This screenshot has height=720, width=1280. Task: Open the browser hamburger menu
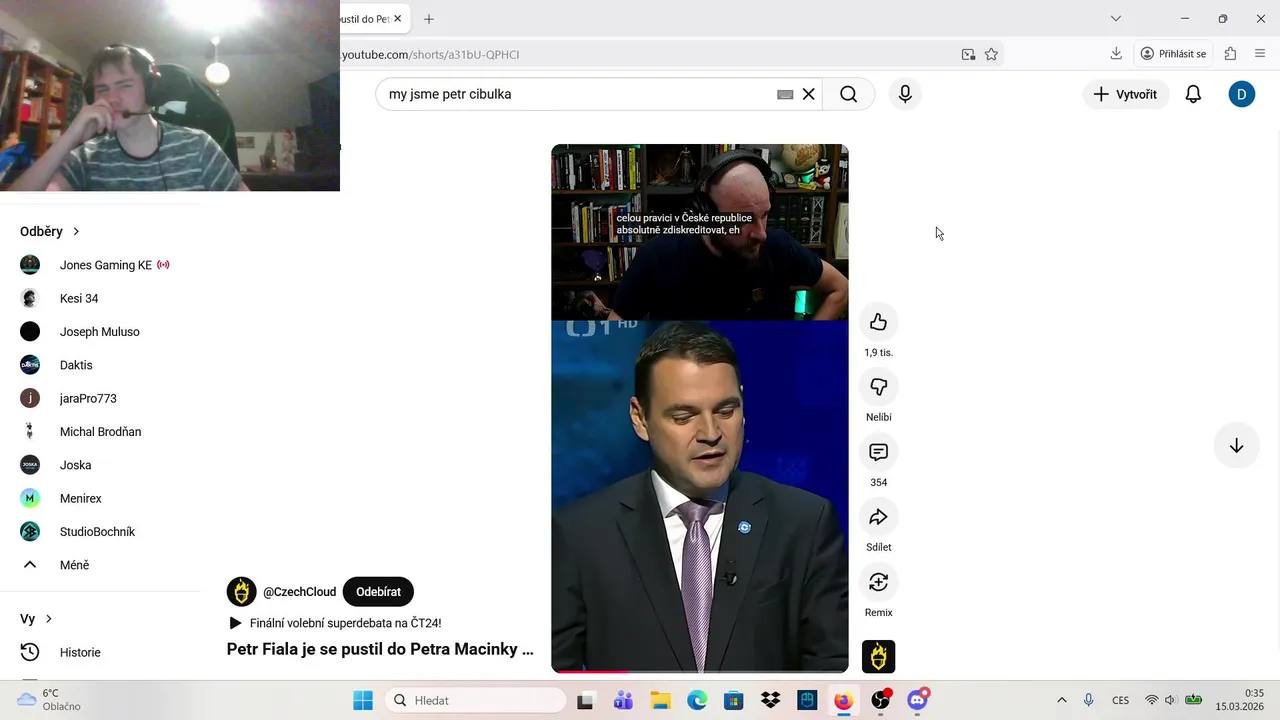point(1260,54)
